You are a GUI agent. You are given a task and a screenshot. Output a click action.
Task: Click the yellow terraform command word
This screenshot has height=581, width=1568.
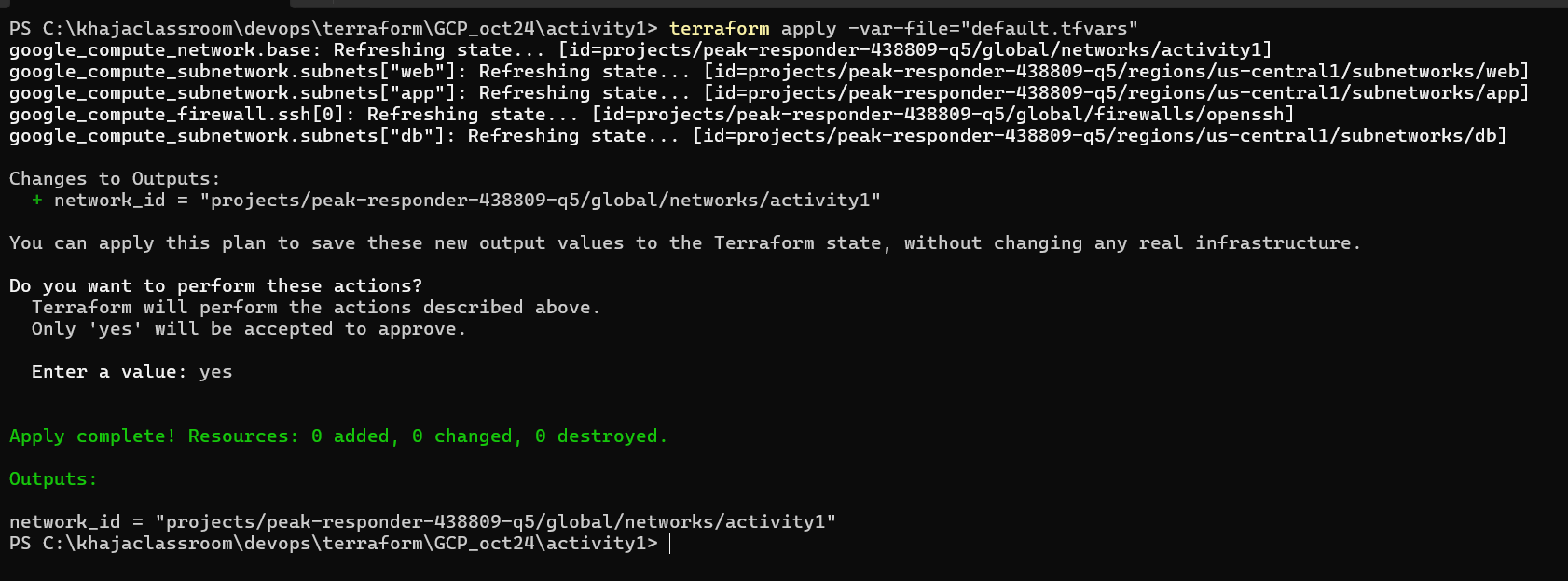click(719, 28)
